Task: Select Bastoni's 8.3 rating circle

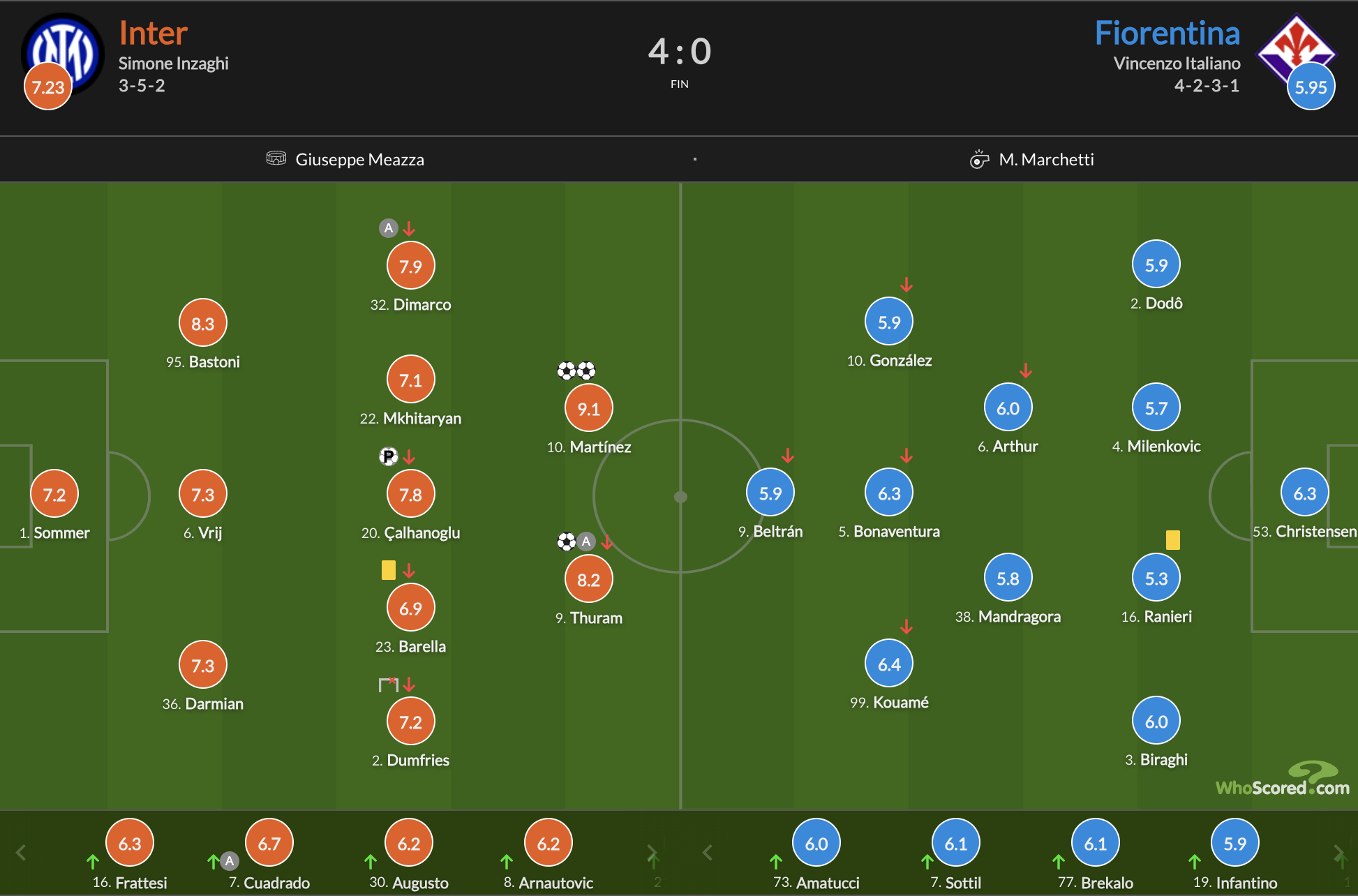Action: click(203, 323)
